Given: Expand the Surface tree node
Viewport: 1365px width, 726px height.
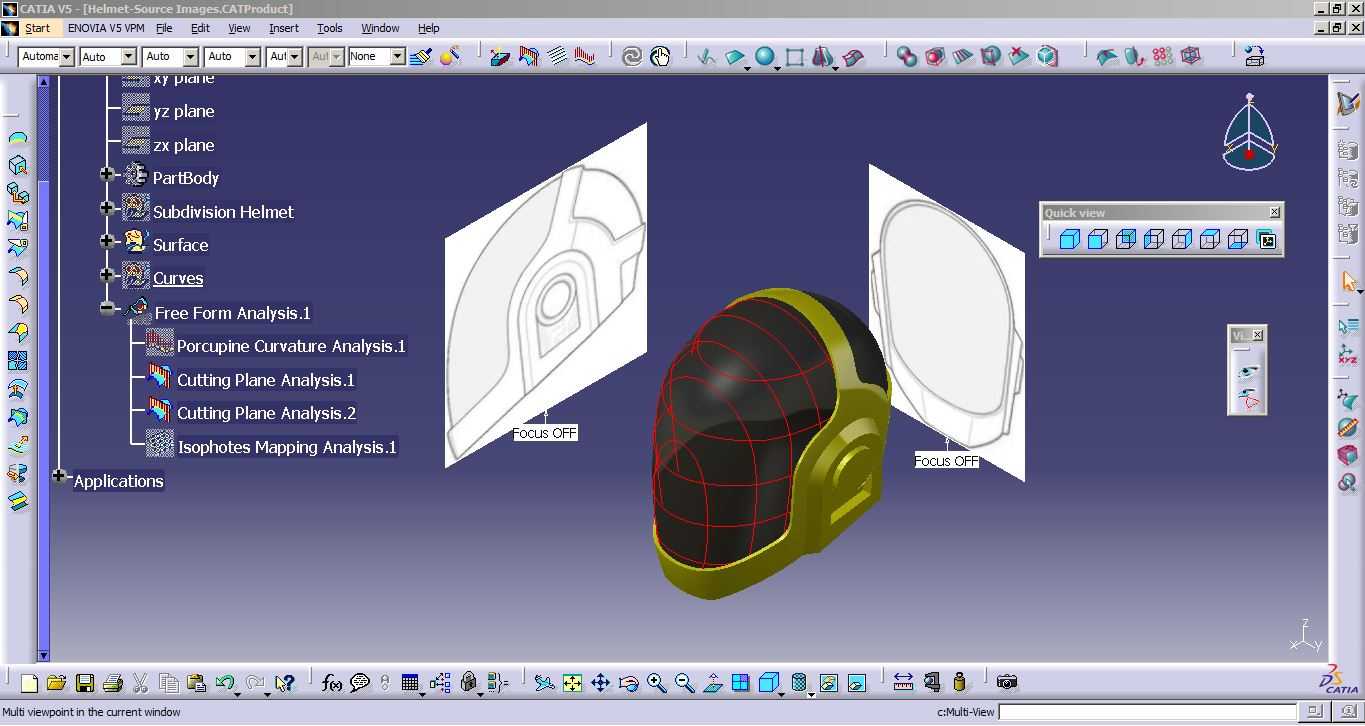Looking at the screenshot, I should click(x=107, y=241).
